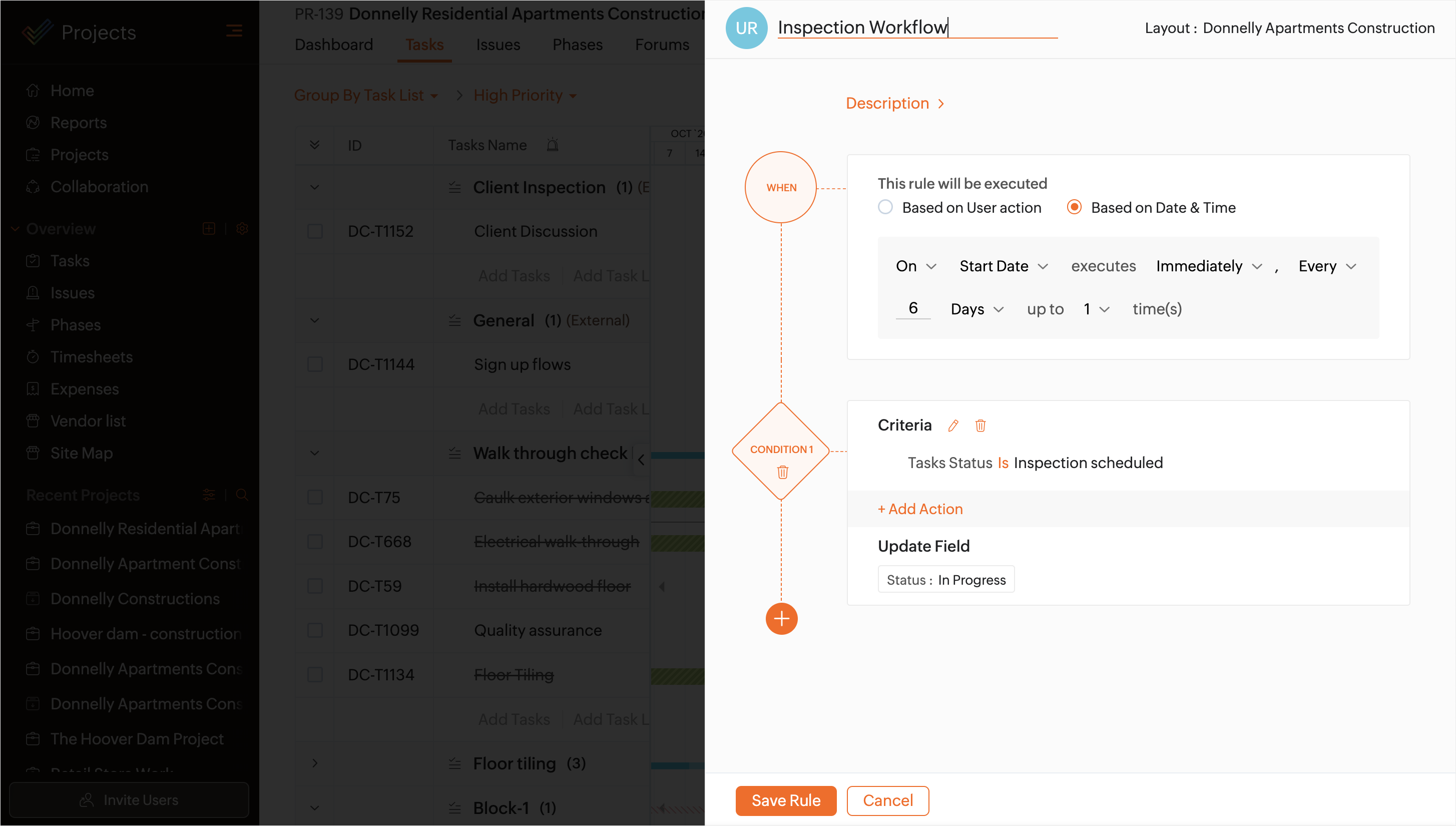Viewport: 1456px width, 826px height.
Task: Select the Based on User action radio button
Action: (885, 207)
